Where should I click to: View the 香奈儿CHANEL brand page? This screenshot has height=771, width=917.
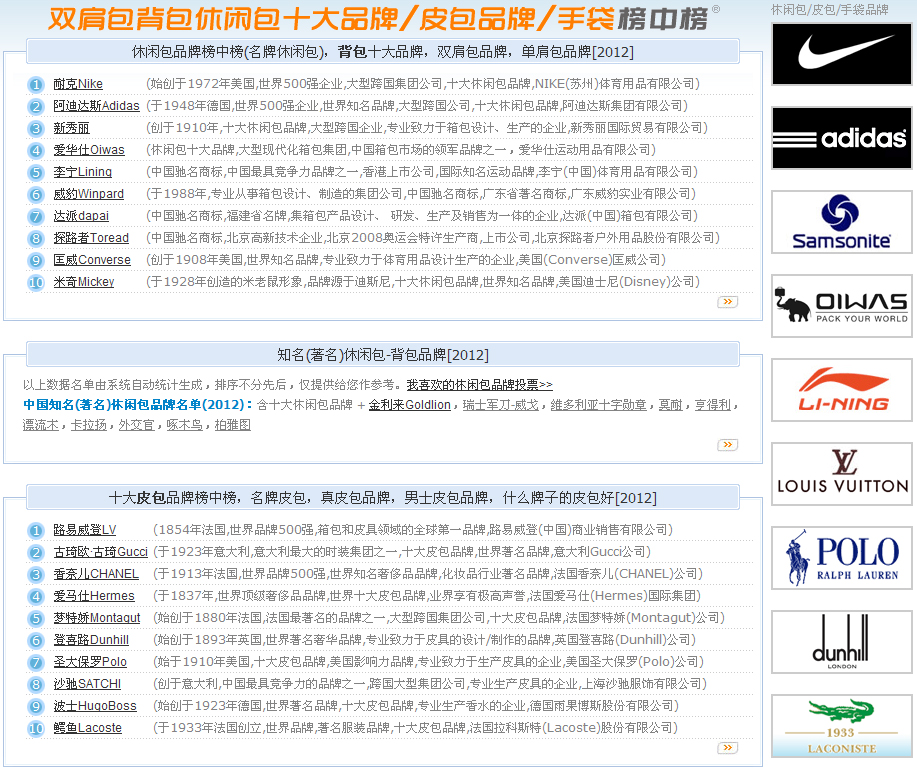[x=96, y=574]
